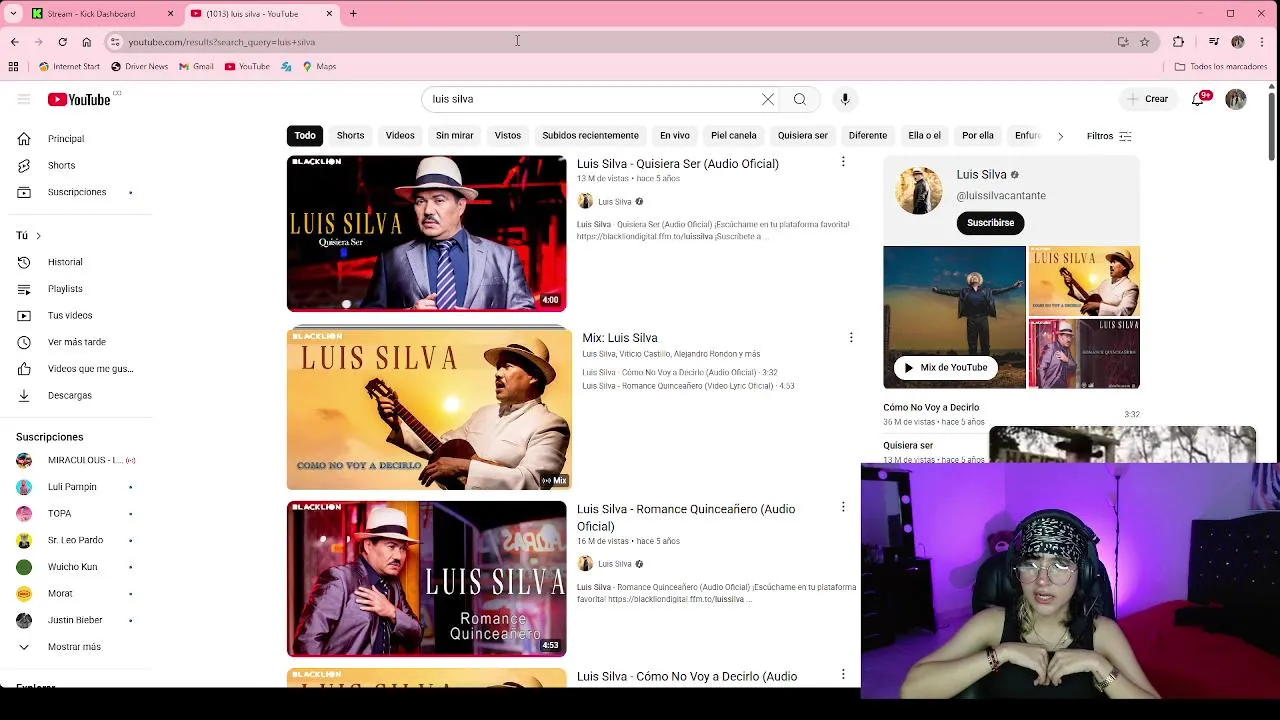Open options menu for Quisiera Ser video

[843, 162]
